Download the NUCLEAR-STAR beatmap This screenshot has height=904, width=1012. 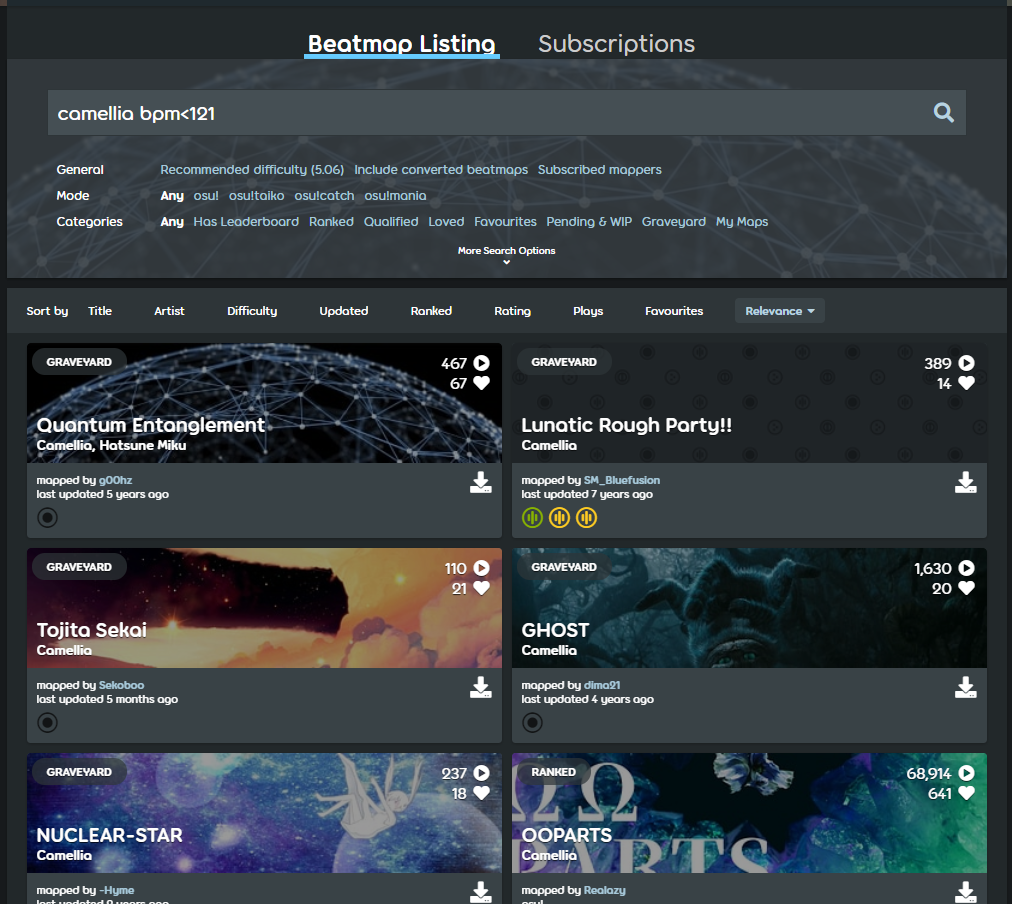click(x=481, y=892)
